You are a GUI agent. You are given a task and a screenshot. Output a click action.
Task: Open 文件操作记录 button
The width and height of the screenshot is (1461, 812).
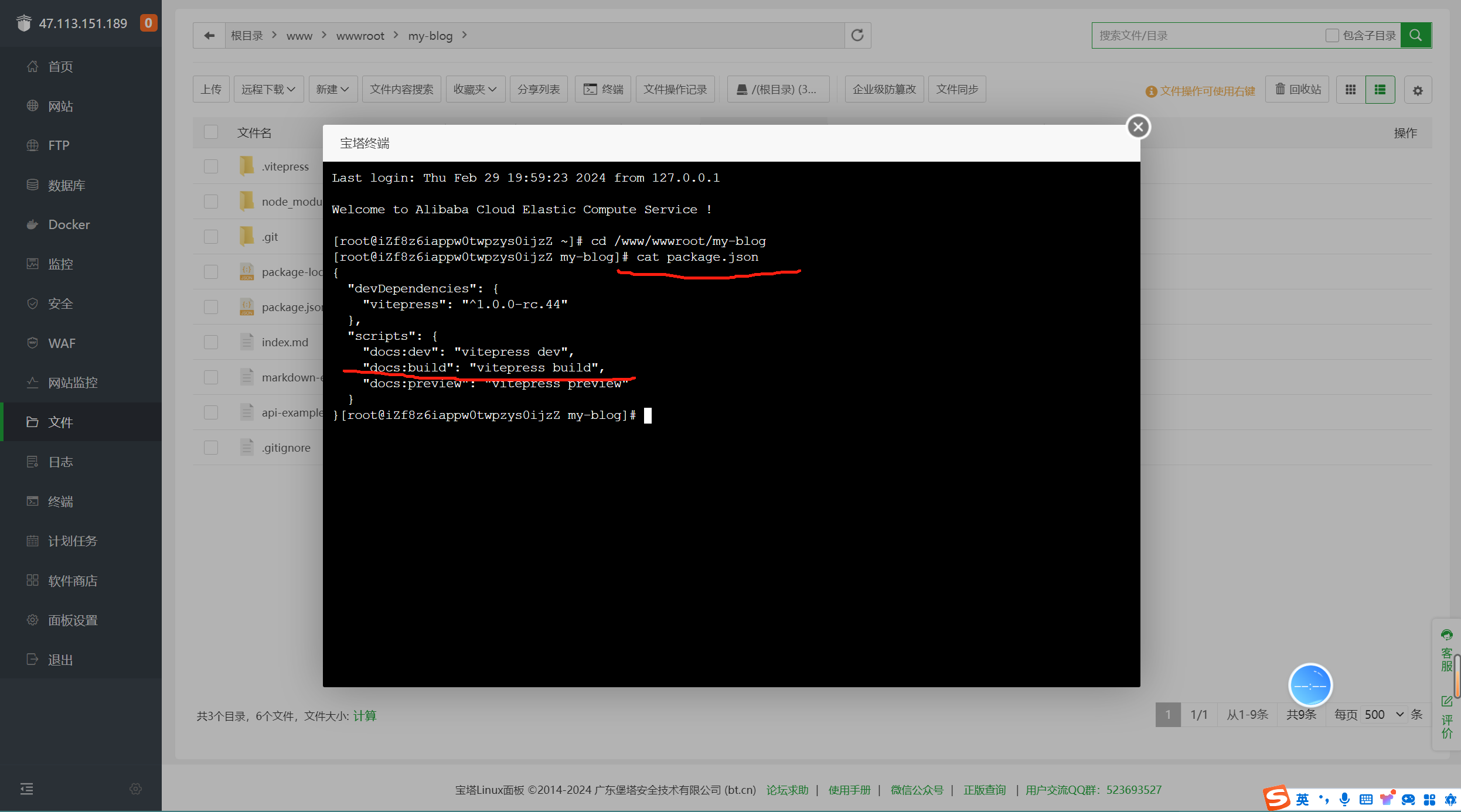(x=675, y=89)
